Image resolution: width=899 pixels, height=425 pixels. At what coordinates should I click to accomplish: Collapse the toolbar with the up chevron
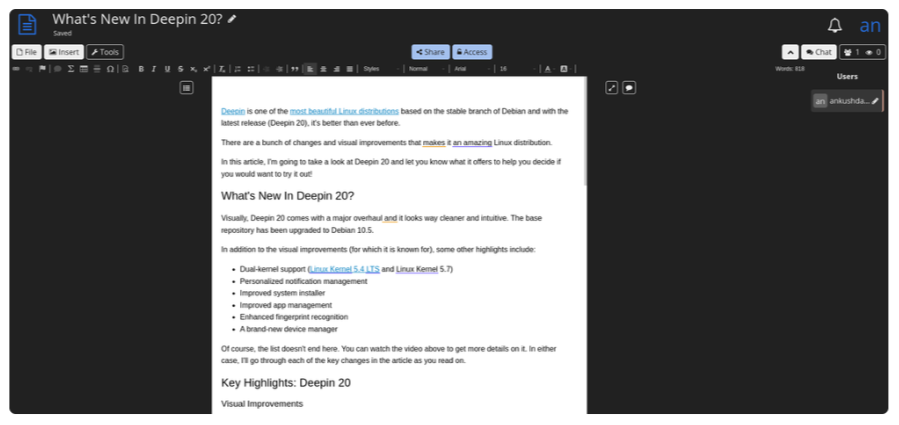click(x=790, y=52)
